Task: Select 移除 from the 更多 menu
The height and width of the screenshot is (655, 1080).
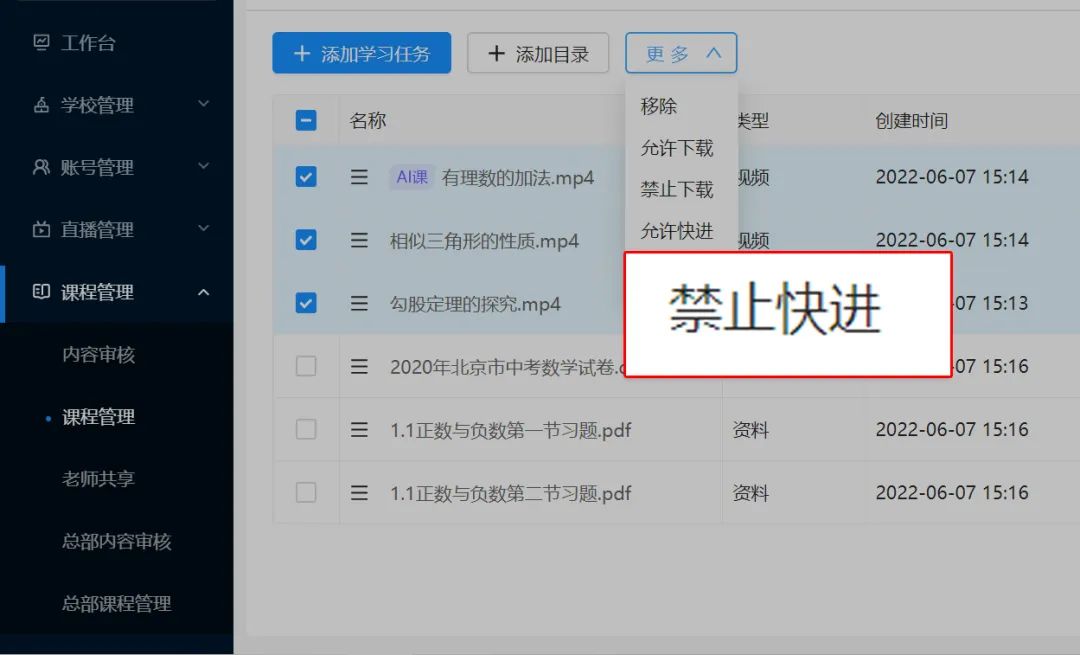Action: pyautogui.click(x=657, y=106)
